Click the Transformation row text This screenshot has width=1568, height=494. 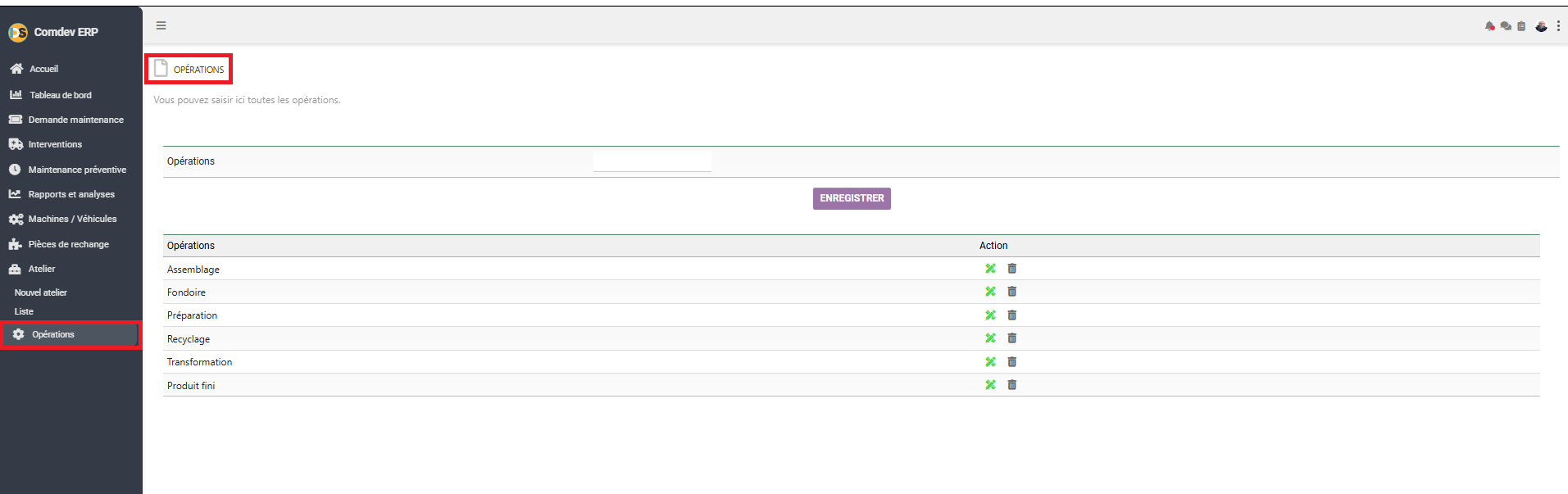coord(199,362)
